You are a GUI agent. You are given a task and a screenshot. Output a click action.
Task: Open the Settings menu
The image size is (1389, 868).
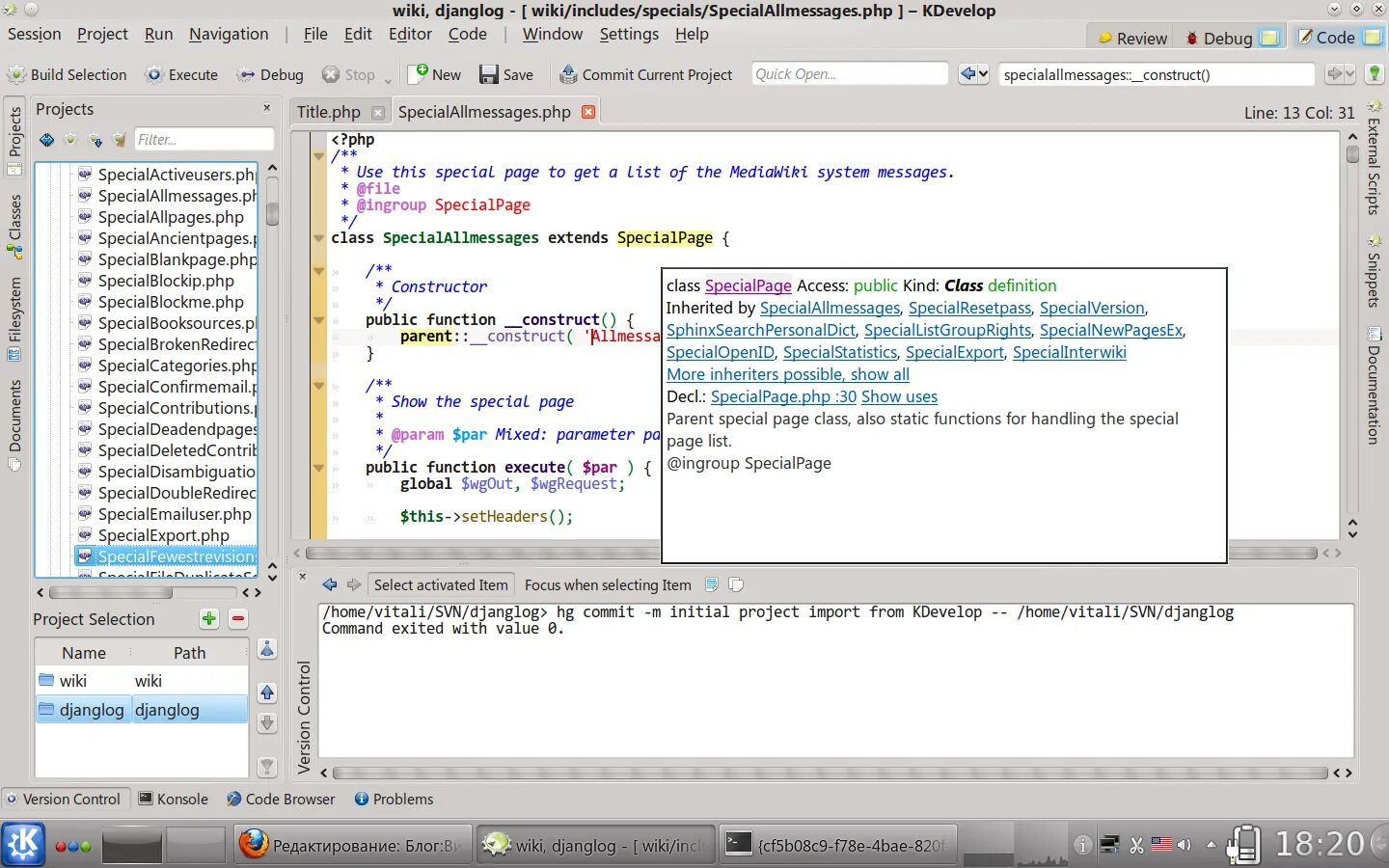tap(629, 34)
